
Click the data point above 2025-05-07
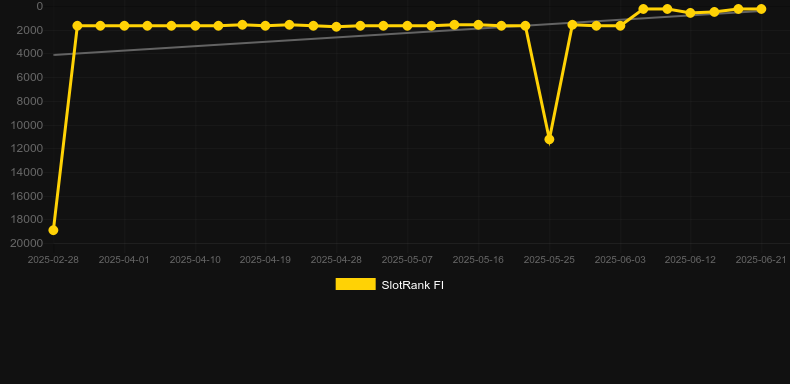pyautogui.click(x=407, y=26)
